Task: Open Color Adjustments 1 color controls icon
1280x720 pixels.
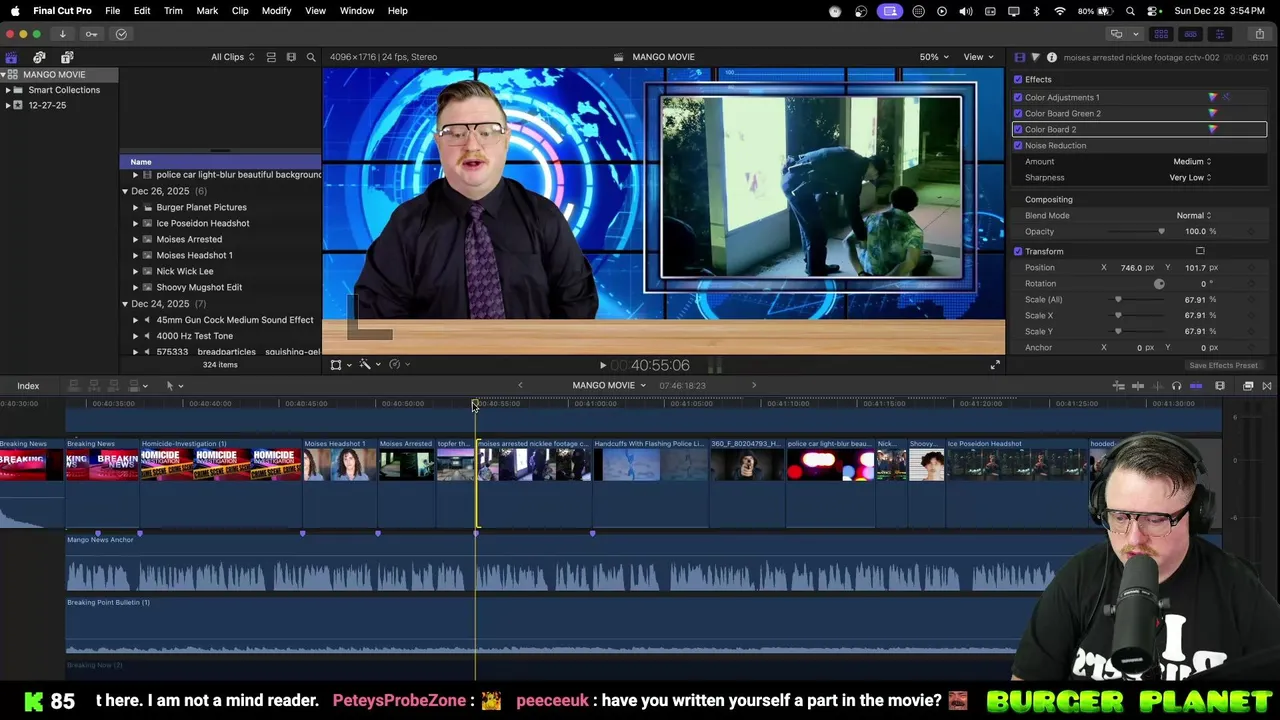Action: pos(1213,97)
